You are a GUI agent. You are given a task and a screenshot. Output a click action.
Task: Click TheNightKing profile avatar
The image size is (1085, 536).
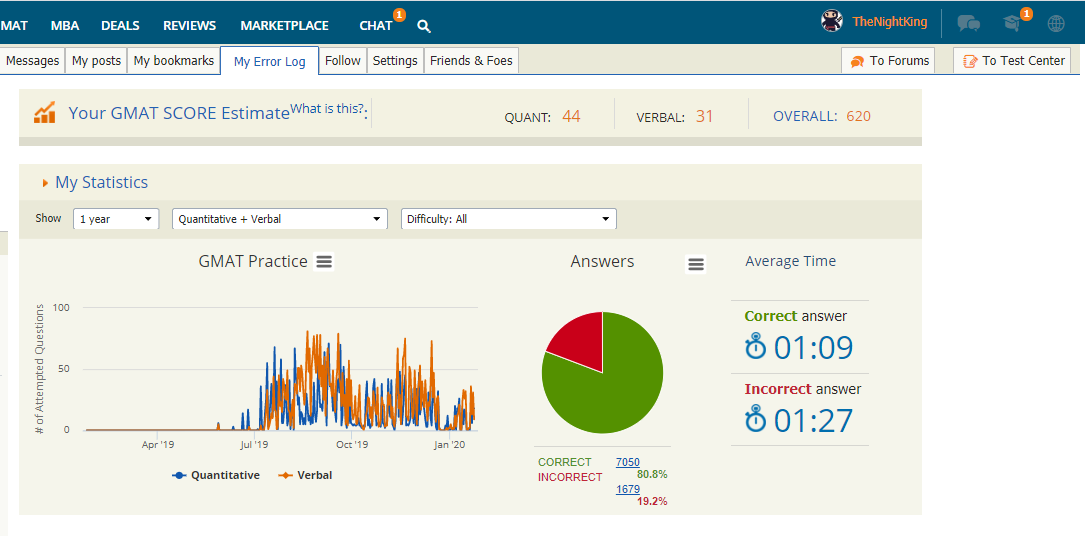(x=832, y=21)
